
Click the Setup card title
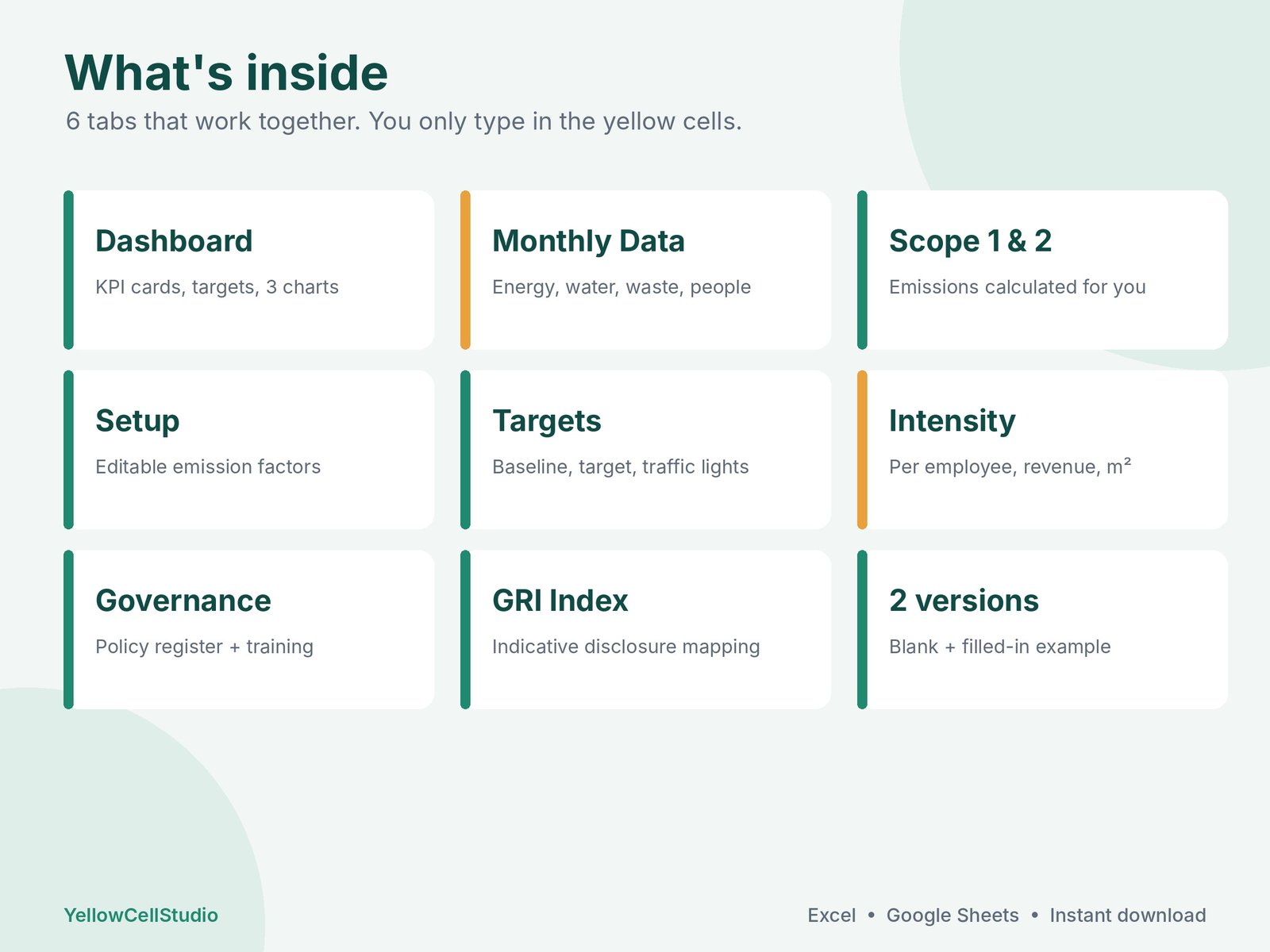click(x=137, y=421)
